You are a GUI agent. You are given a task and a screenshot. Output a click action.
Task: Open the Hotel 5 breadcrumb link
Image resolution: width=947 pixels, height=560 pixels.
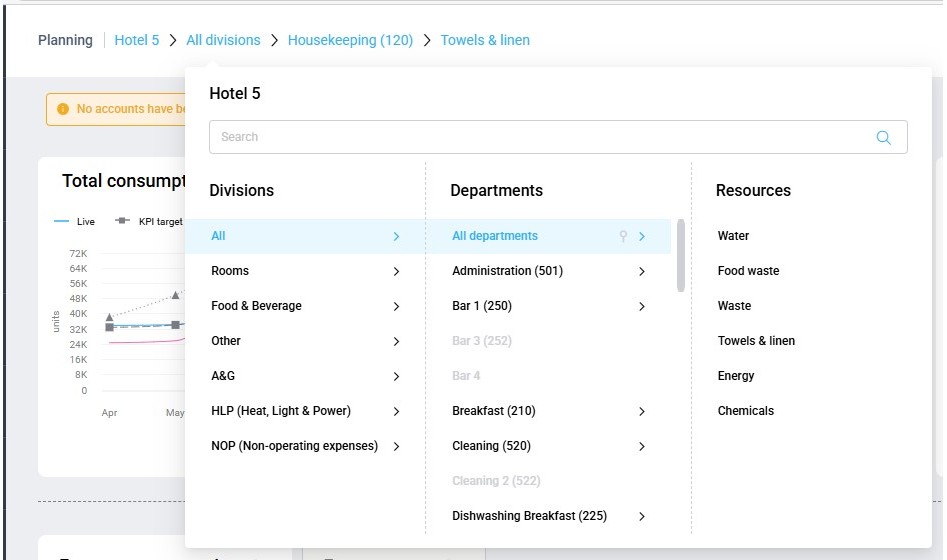tap(136, 40)
